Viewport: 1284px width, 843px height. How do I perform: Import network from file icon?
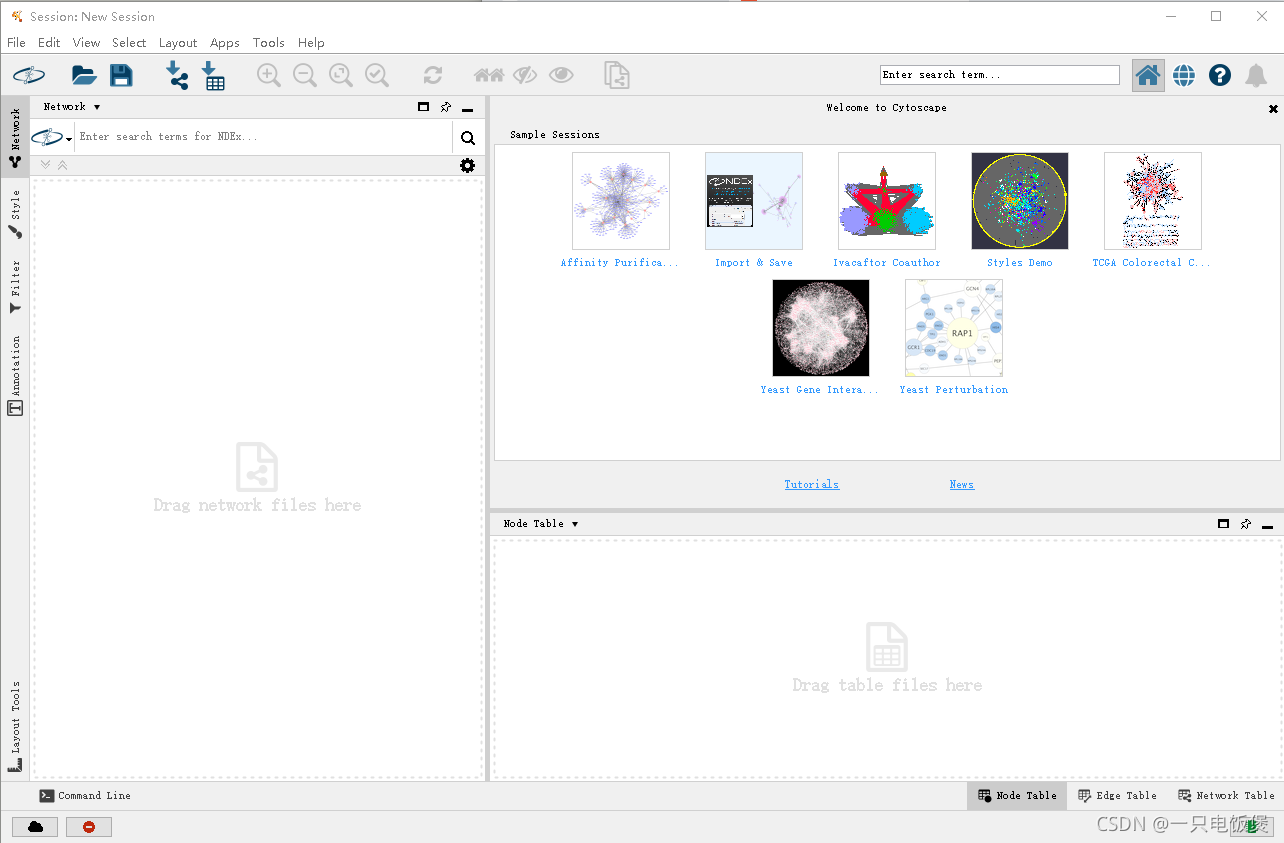point(177,75)
